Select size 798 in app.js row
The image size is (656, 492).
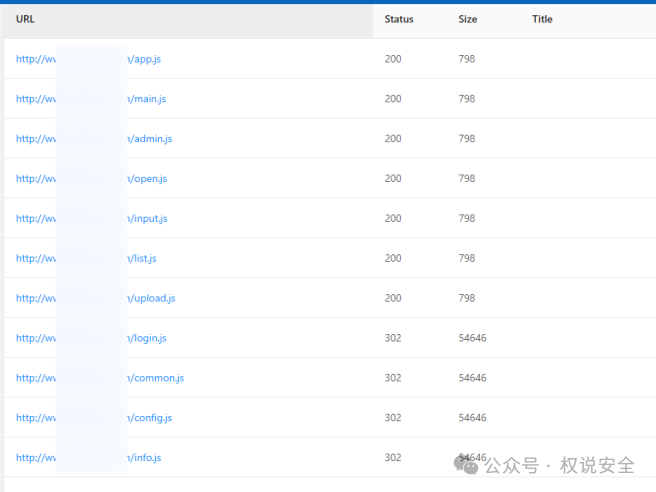tap(466, 59)
